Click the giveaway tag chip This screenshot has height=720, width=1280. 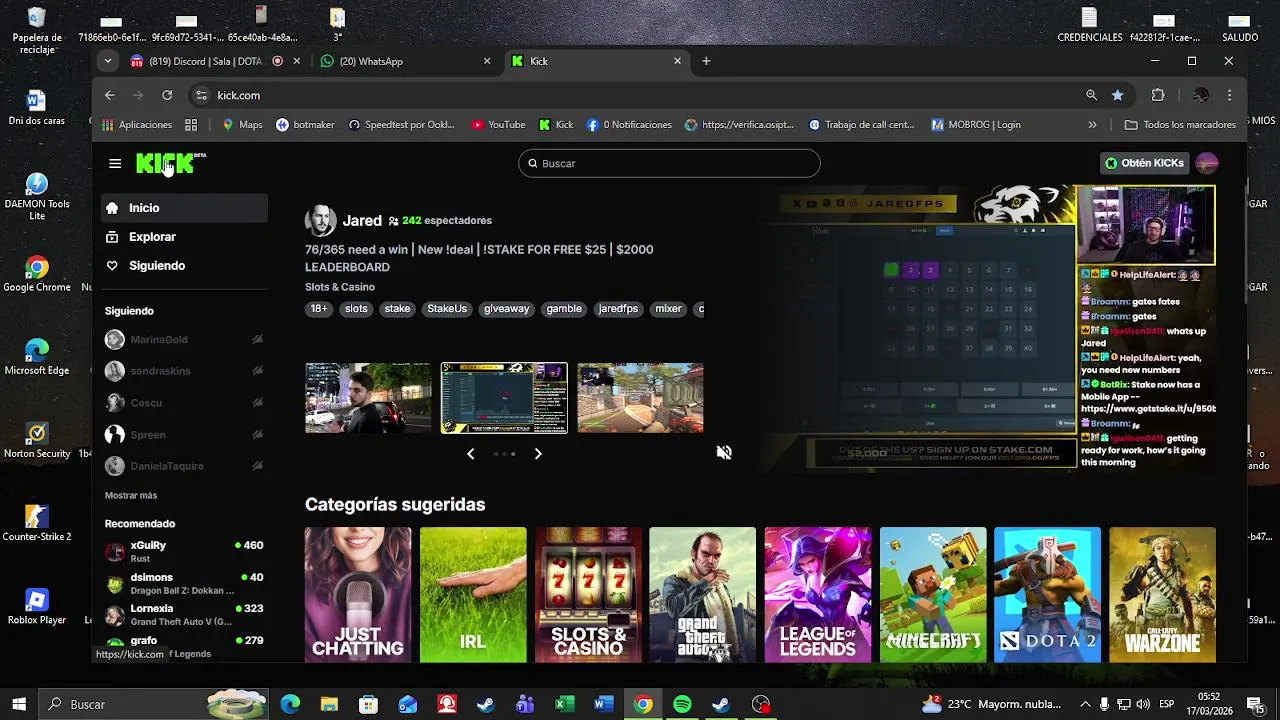507,309
